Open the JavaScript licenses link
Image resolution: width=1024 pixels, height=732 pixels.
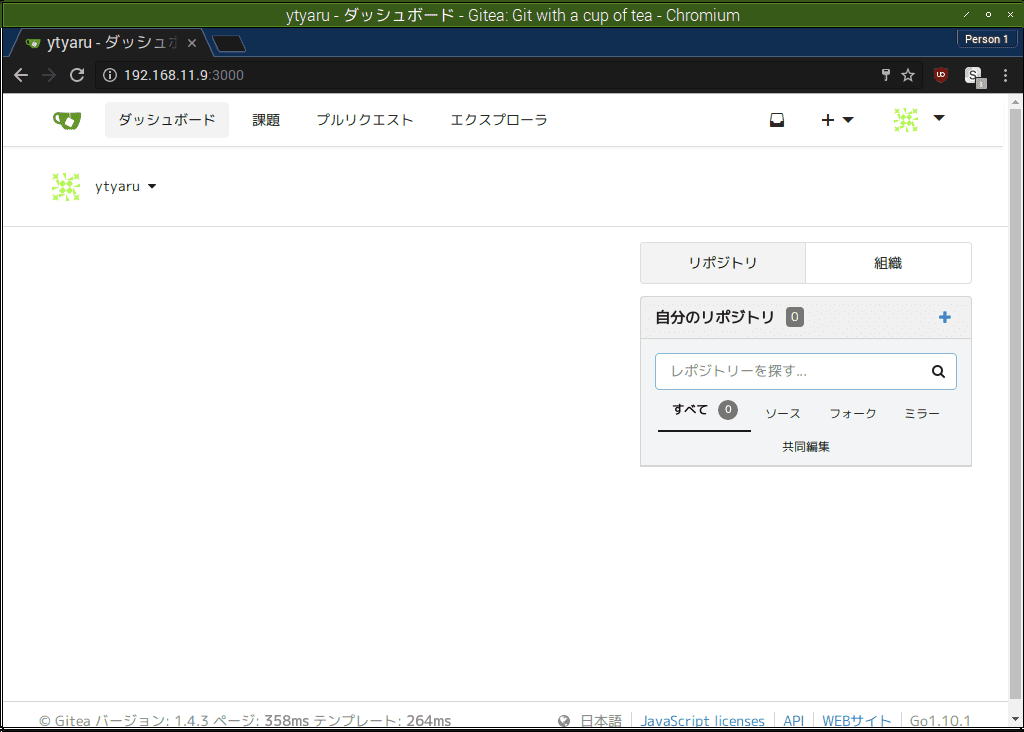(x=702, y=720)
